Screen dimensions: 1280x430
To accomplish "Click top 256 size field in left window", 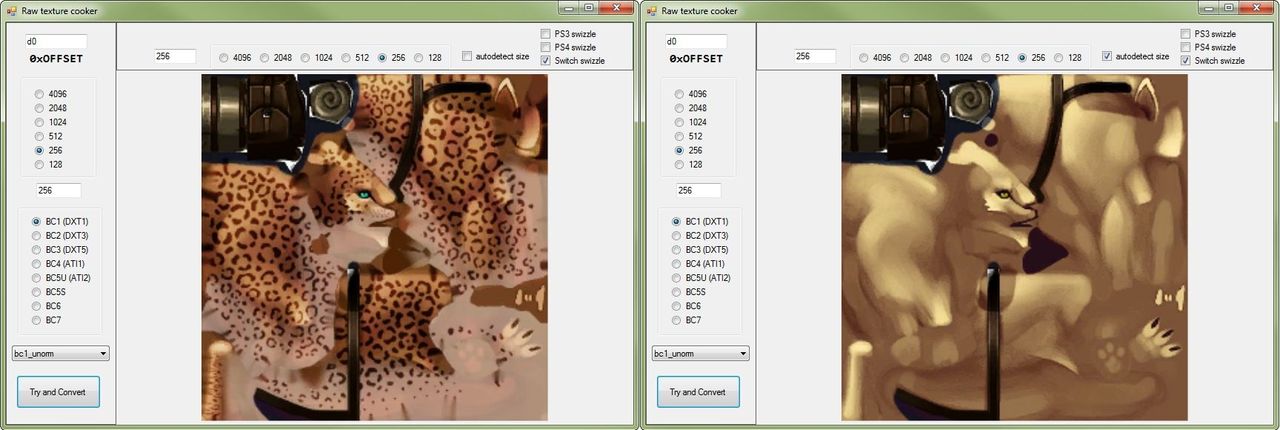I will pos(175,57).
